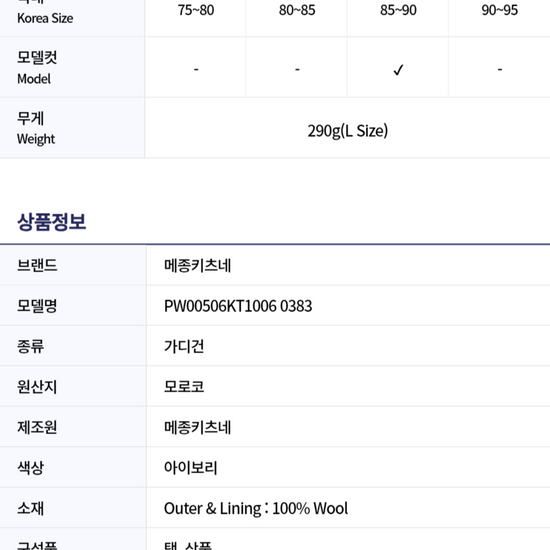Click the color value 아이보리
Image resolution: width=550 pixels, height=550 pixels.
191,468
